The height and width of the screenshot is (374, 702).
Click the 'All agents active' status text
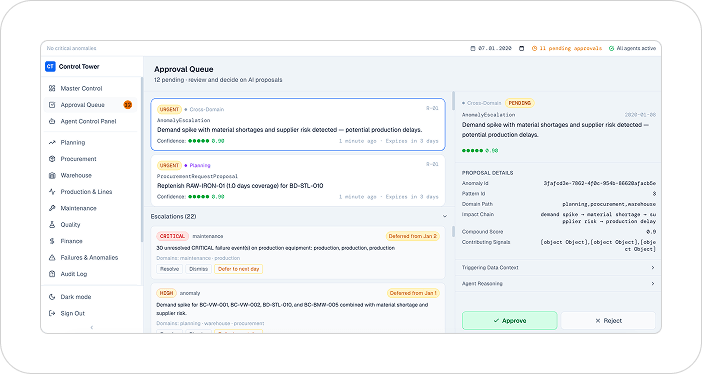tap(636, 48)
